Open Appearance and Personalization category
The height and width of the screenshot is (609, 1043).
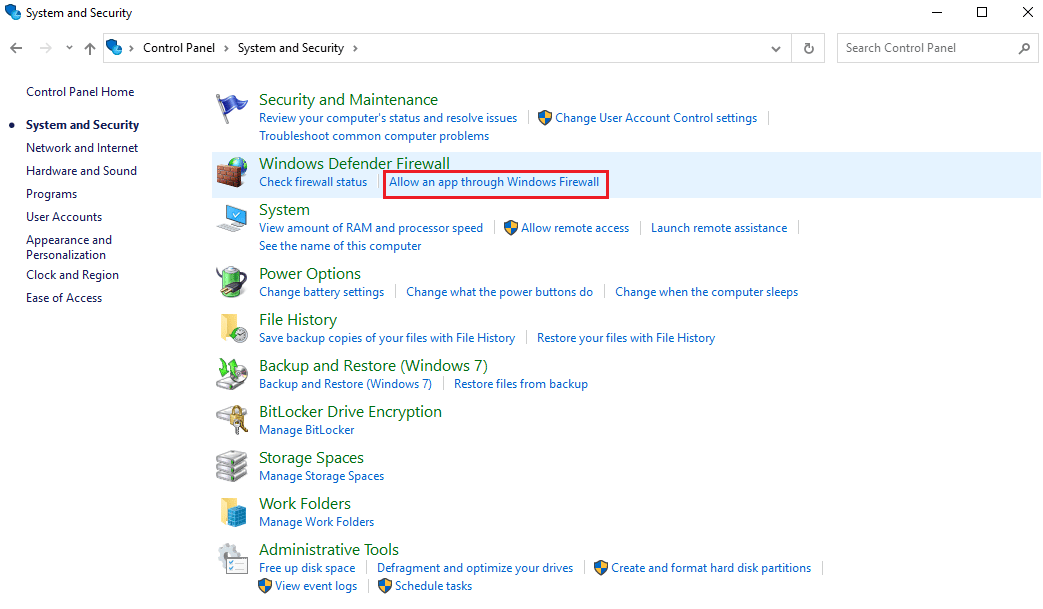(x=69, y=247)
